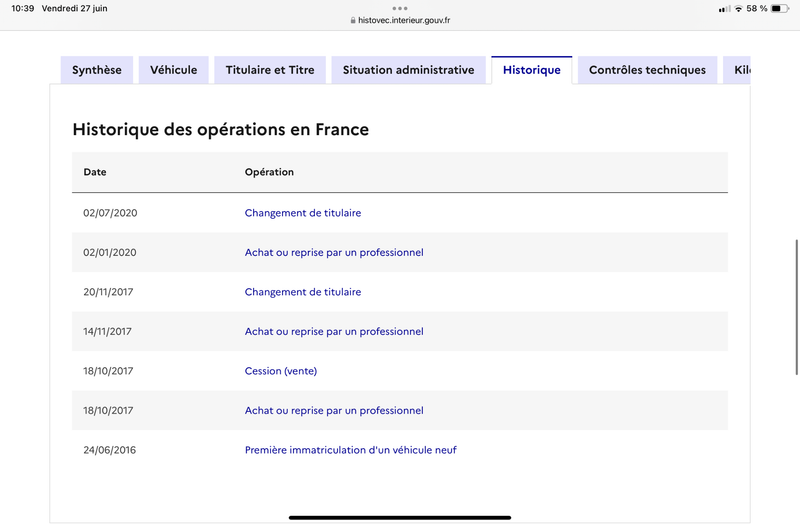
Task: Open Achat ou reprise entry from 02/01/2020
Action: pos(334,252)
